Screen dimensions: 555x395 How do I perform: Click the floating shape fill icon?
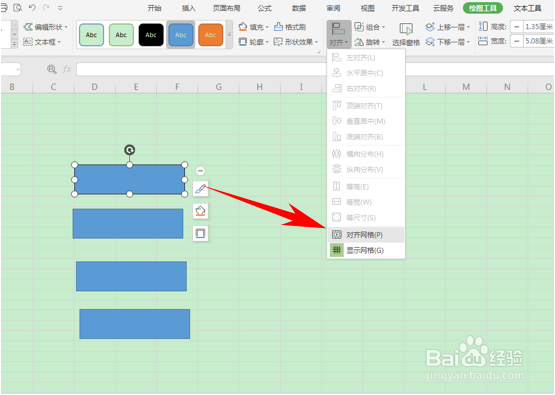pos(200,211)
